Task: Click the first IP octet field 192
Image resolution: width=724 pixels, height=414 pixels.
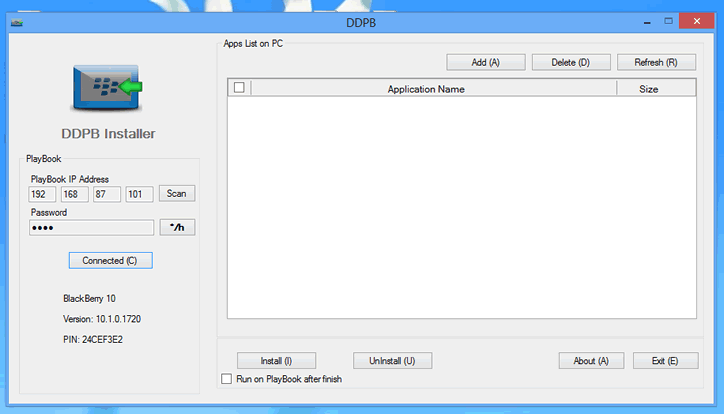Action: pos(42,194)
